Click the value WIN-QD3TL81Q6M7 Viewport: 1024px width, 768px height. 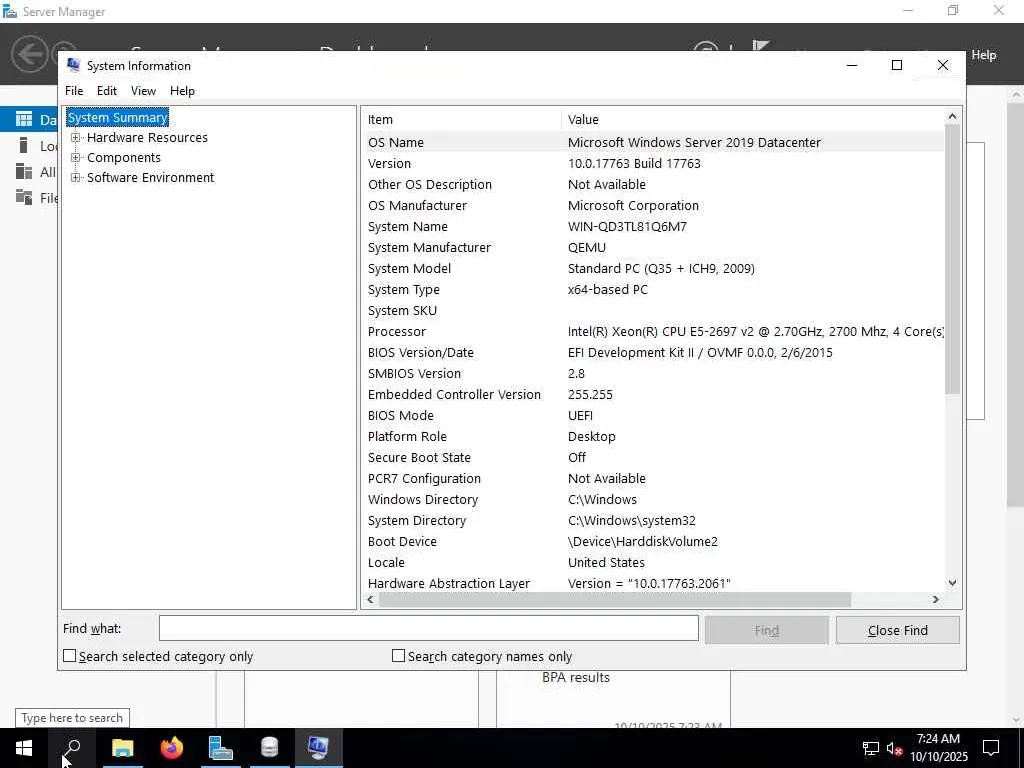coord(627,227)
